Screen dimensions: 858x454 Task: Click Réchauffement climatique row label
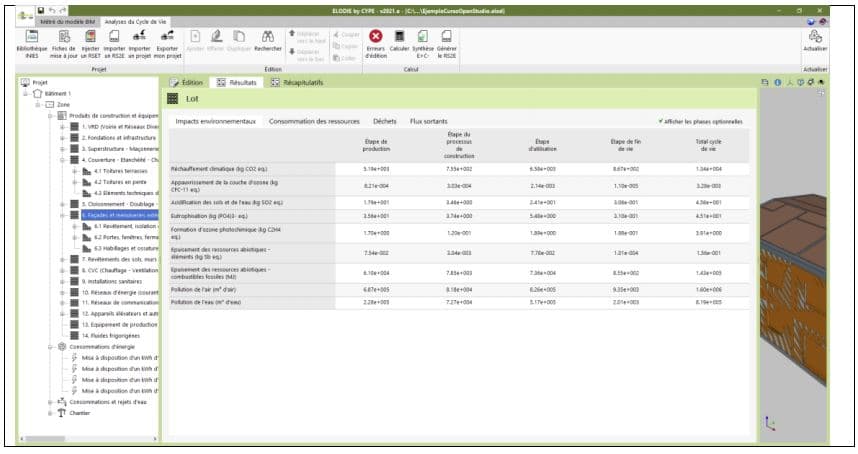pos(219,169)
